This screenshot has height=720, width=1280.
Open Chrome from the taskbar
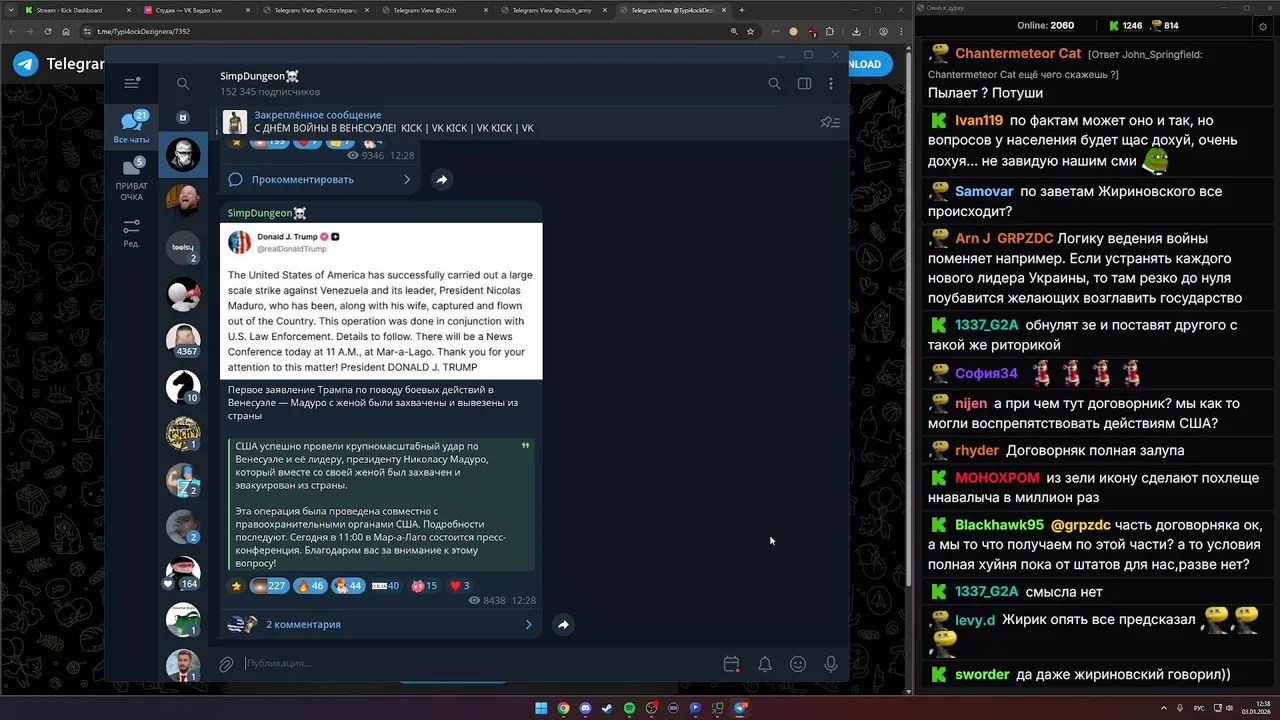coord(563,708)
